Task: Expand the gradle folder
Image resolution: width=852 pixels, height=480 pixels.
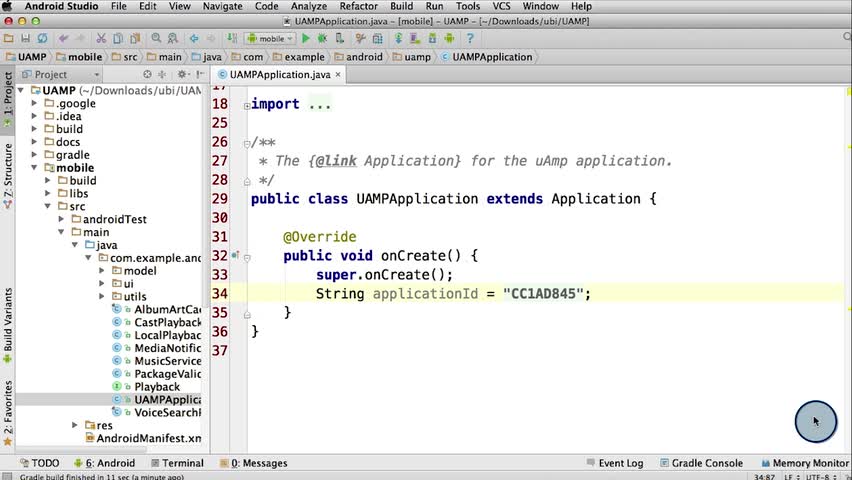Action: click(34, 155)
